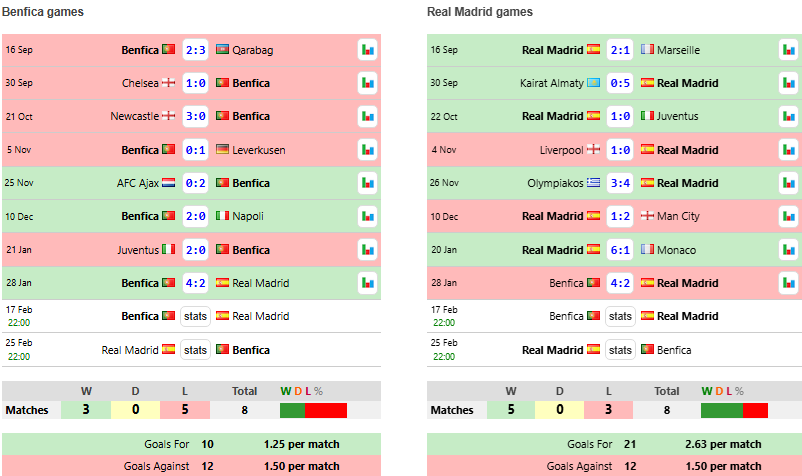802x476 pixels.
Task: Open 2:3 score of Benfica vs Qarabag
Action: pyautogui.click(x=195, y=50)
